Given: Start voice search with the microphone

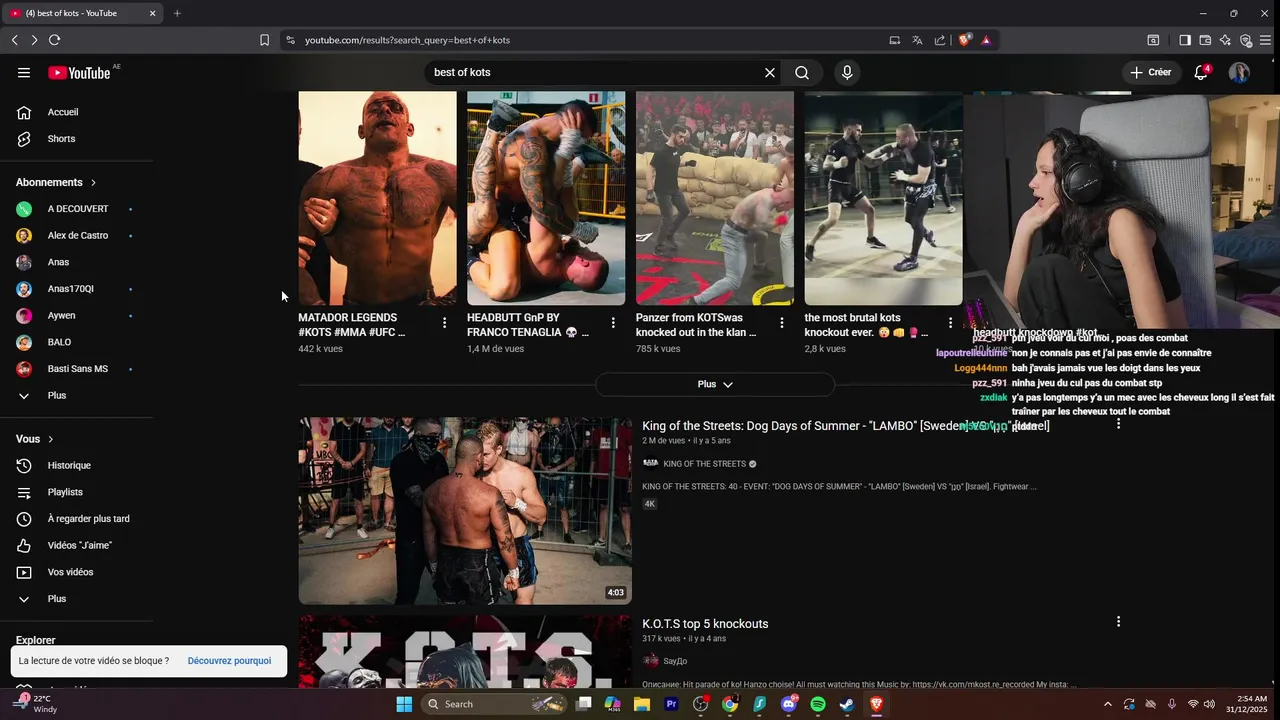Looking at the screenshot, I should coord(847,72).
